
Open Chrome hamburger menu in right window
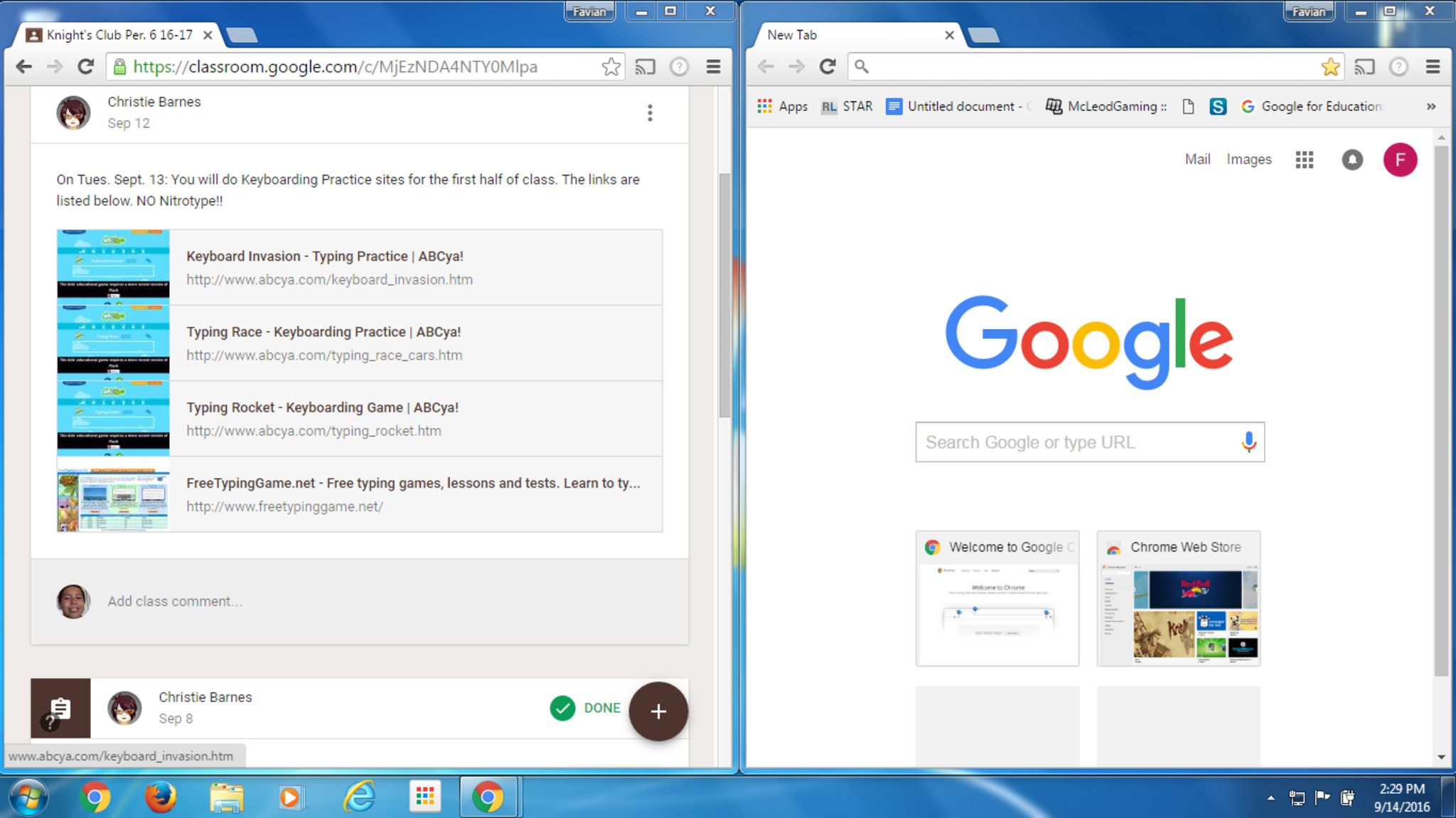point(1433,67)
